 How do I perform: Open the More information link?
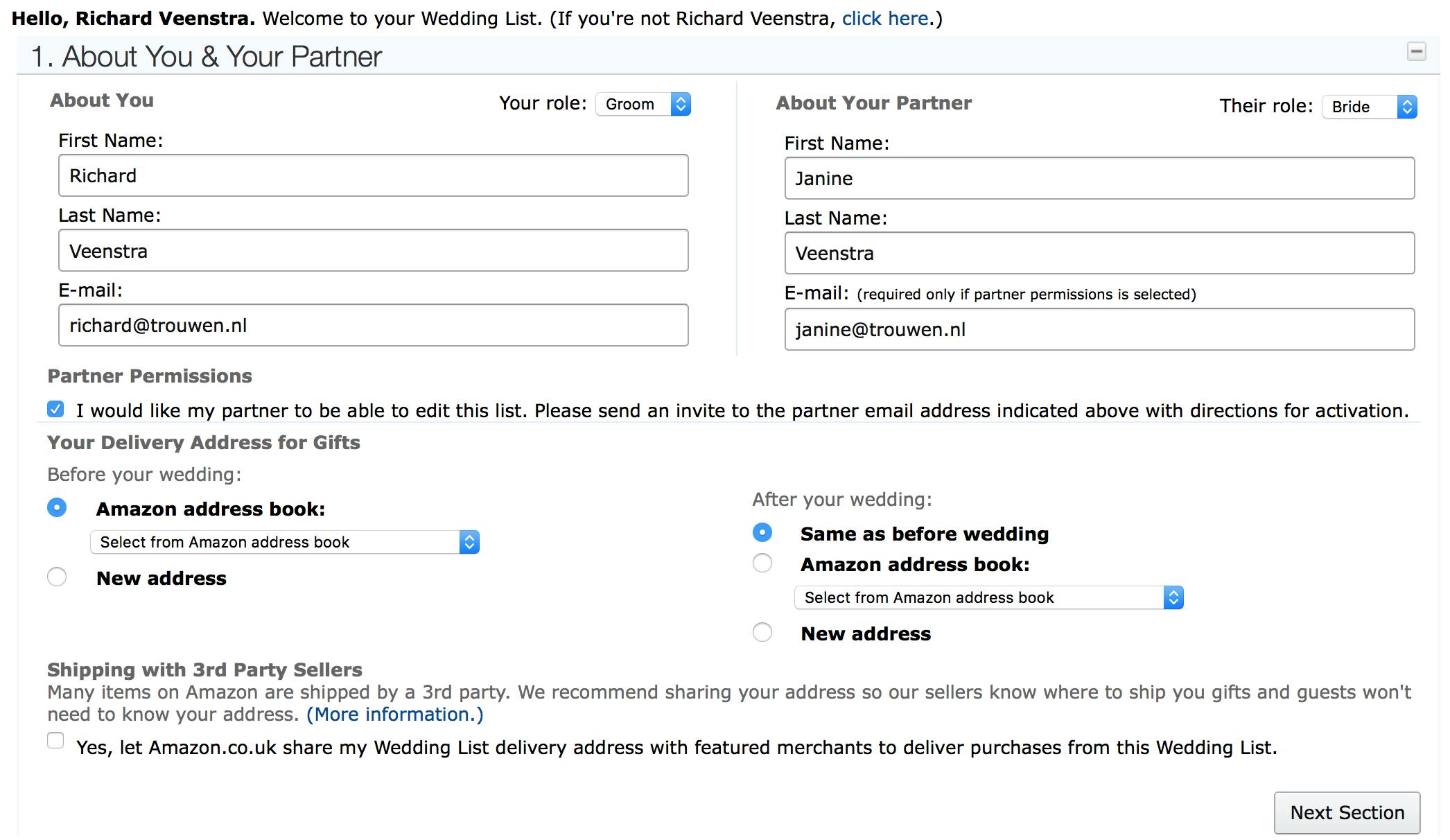[395, 715]
